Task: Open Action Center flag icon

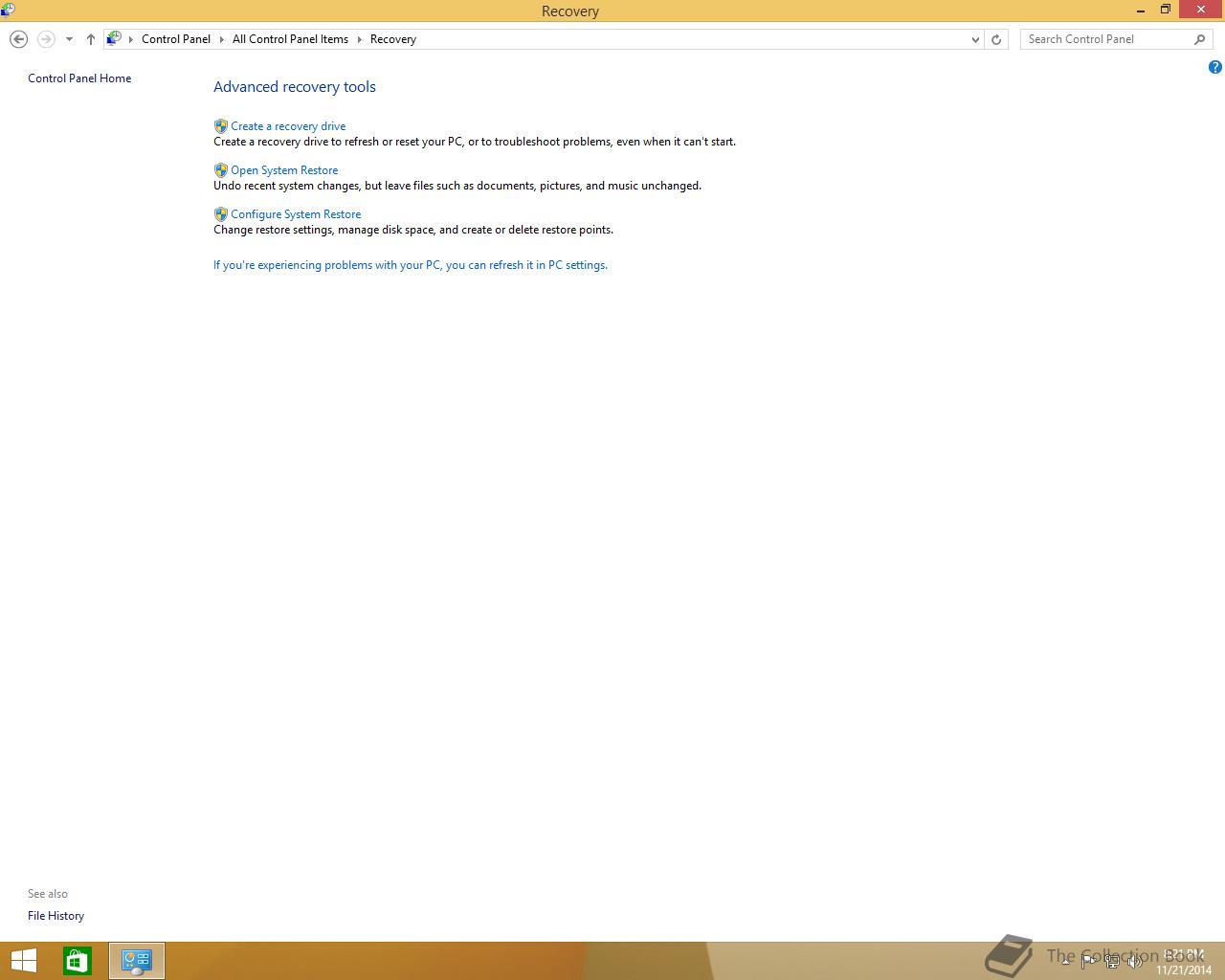Action: [x=1088, y=962]
